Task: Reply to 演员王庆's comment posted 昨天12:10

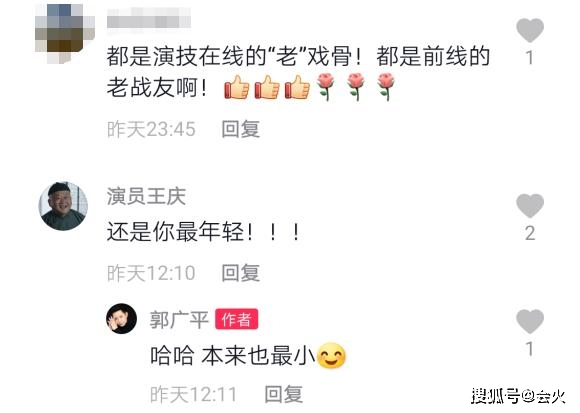Action: coord(240,273)
